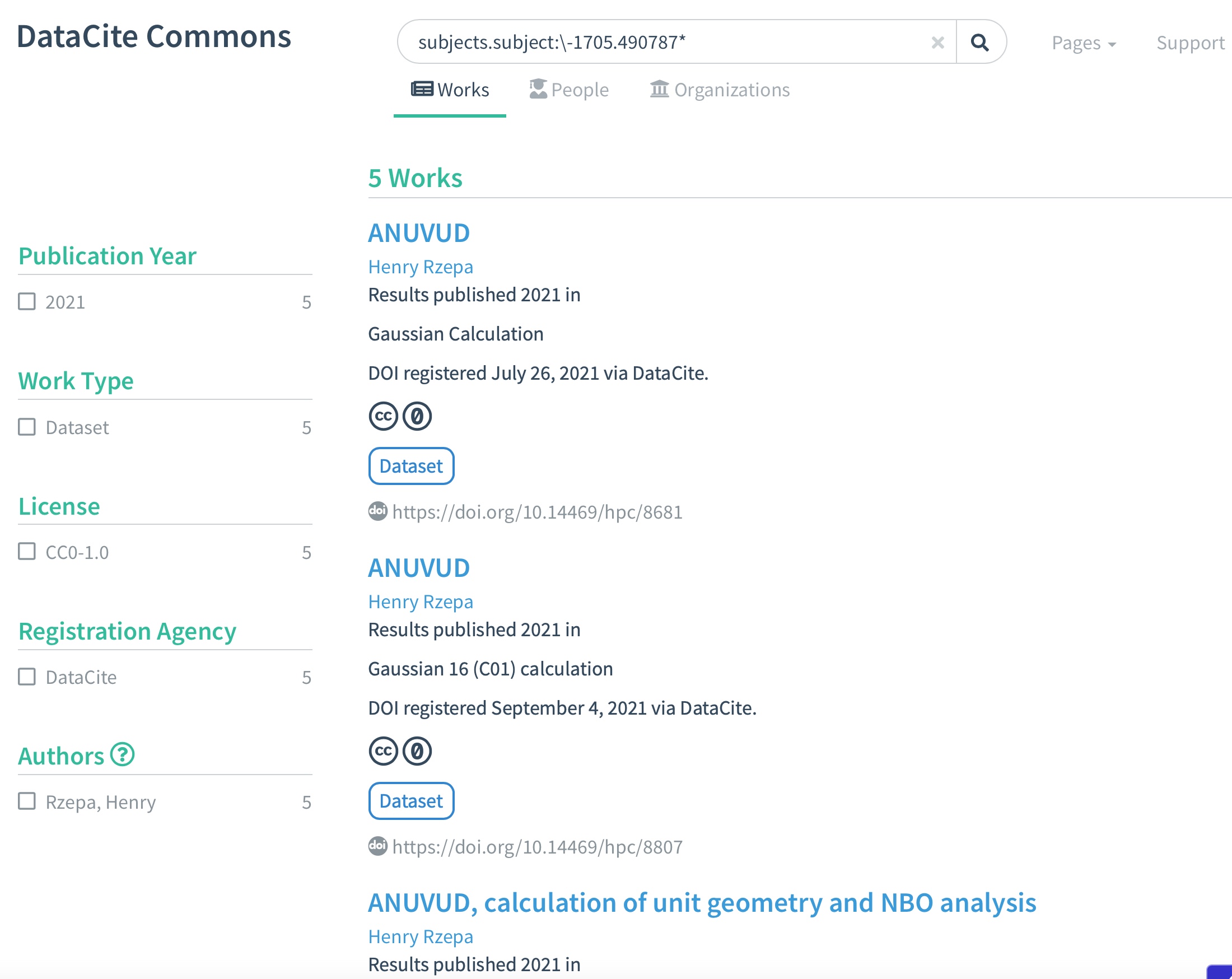Click the DOI icon beside hpc/8807 link
1232x979 pixels.
click(x=377, y=846)
